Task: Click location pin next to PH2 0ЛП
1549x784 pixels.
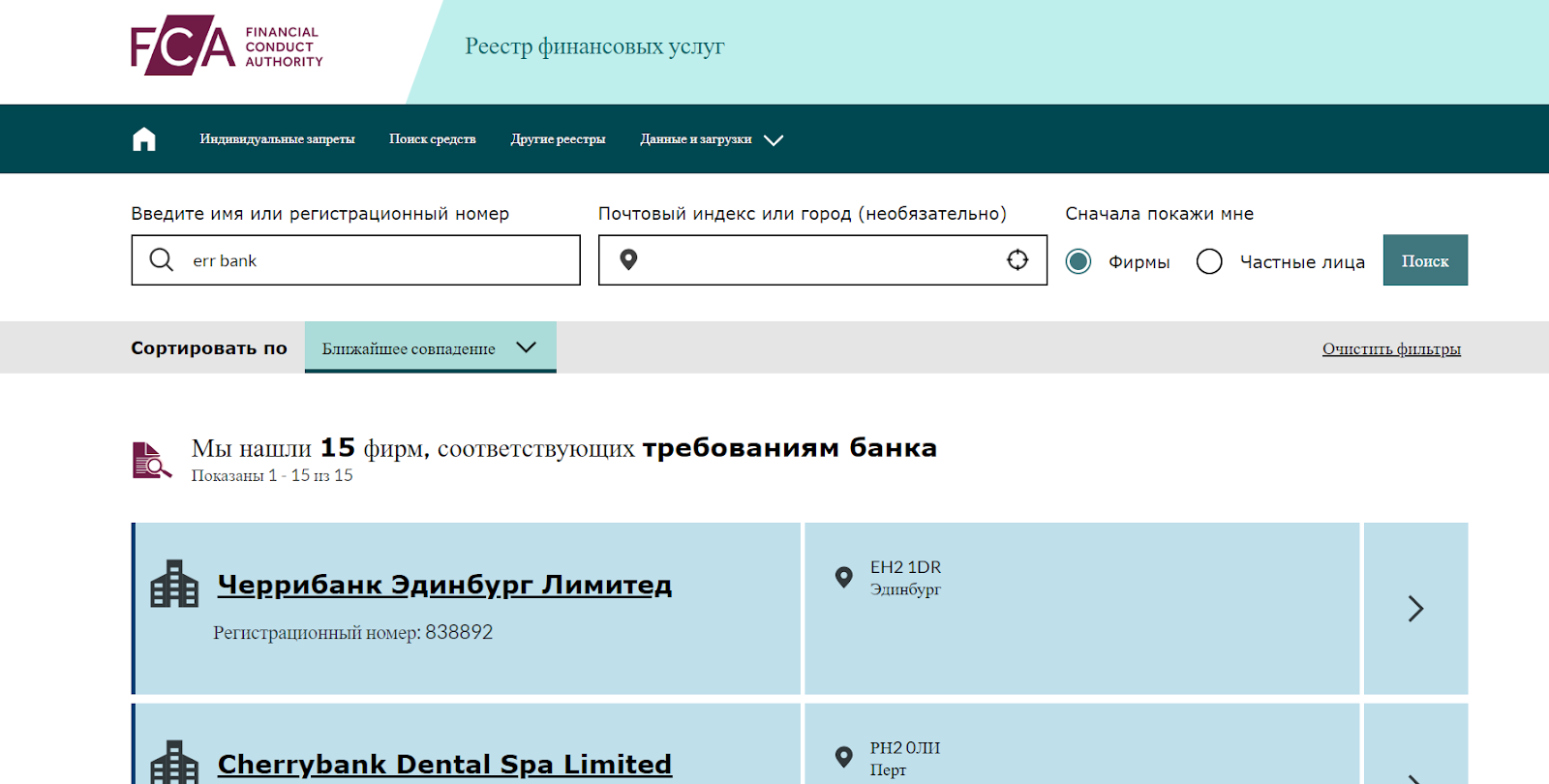Action: pos(844,757)
